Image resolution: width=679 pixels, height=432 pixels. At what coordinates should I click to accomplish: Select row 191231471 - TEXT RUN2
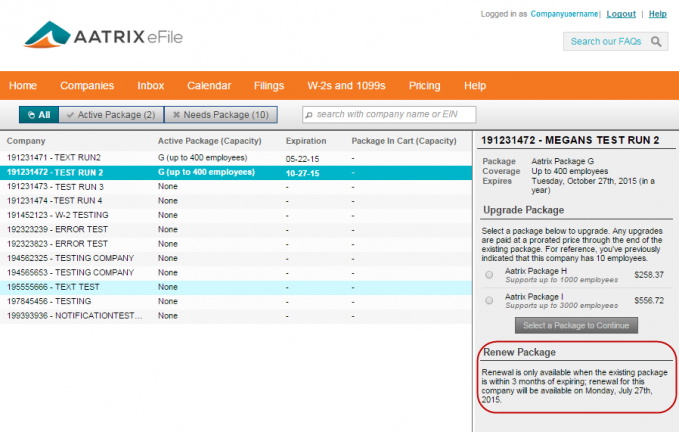[x=236, y=158]
